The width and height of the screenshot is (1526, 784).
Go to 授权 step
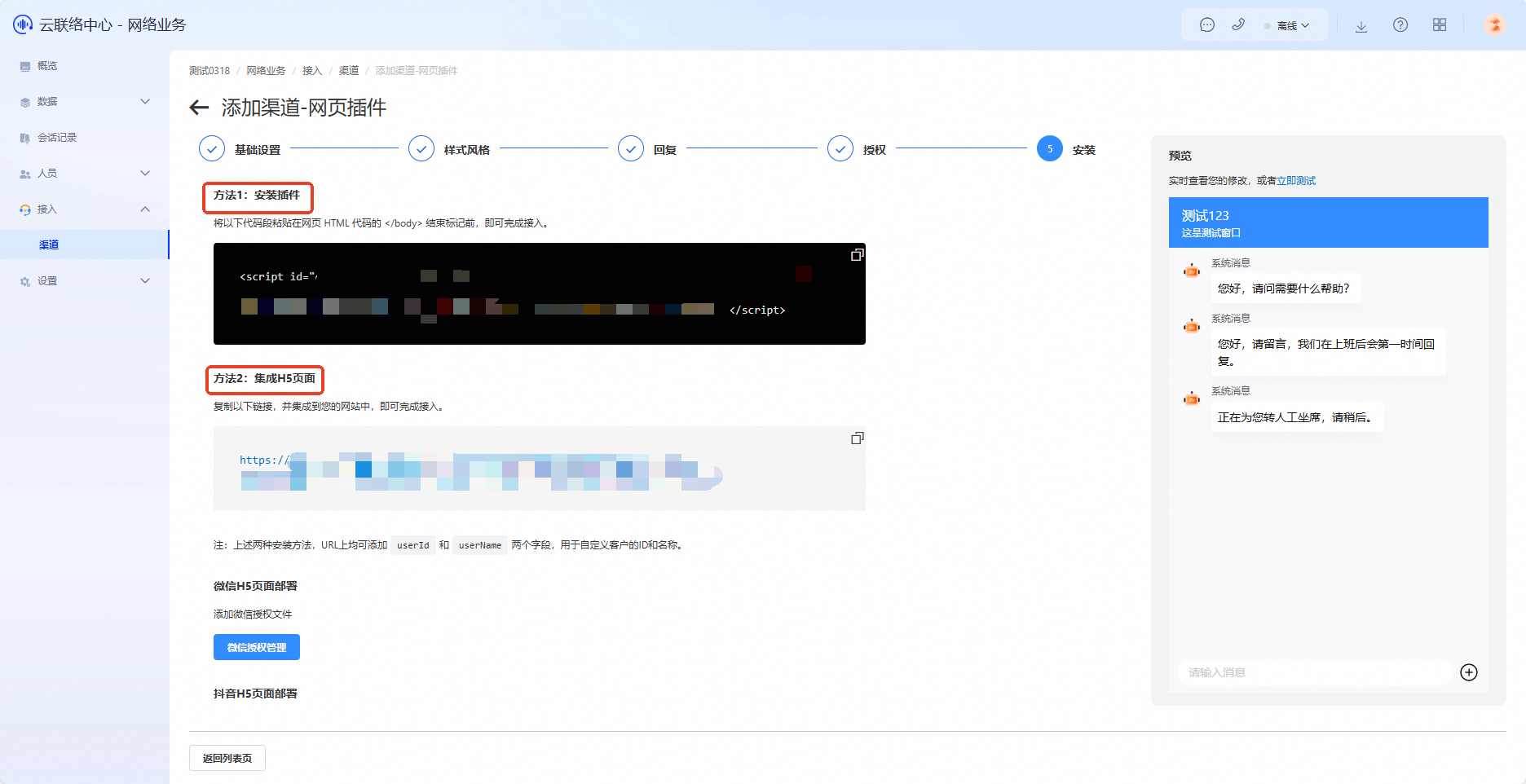tap(857, 149)
